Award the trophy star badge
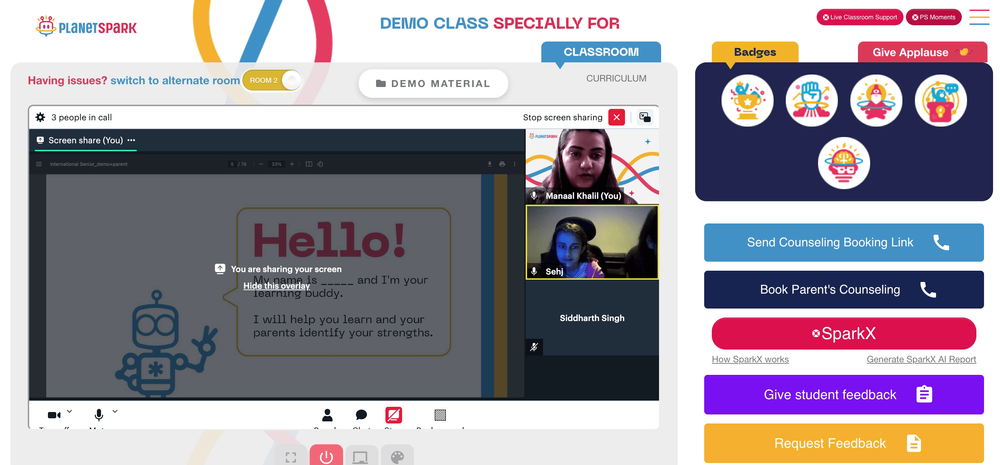This screenshot has width=1000, height=465. (x=747, y=100)
